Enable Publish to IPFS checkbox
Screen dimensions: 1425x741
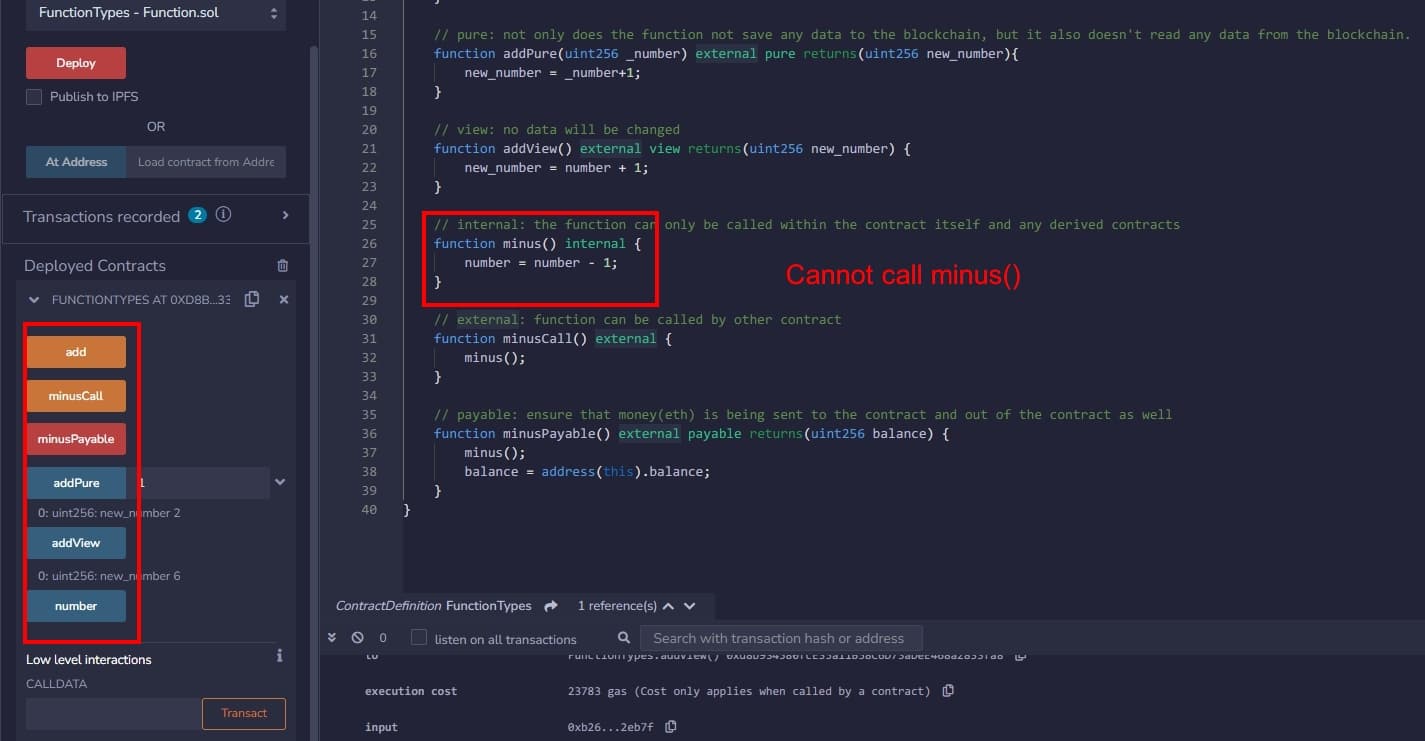click(34, 97)
